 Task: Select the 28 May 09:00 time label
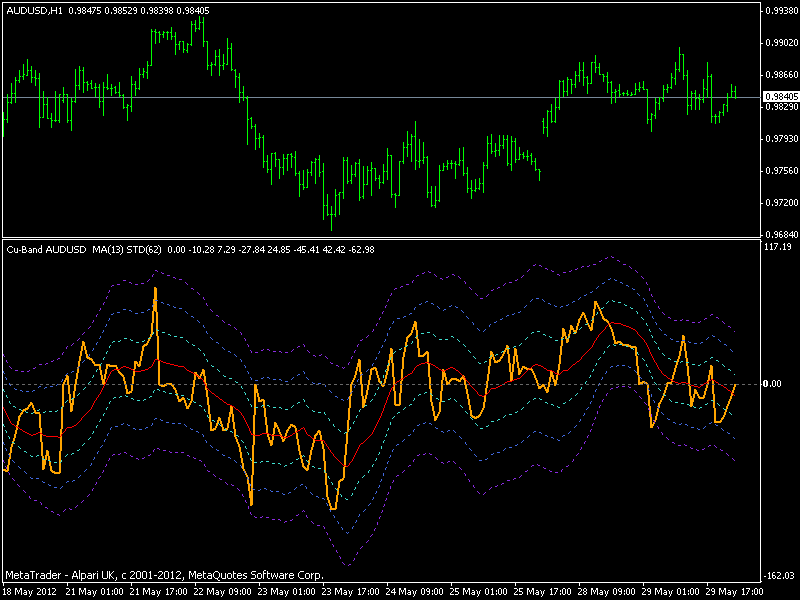click(610, 591)
